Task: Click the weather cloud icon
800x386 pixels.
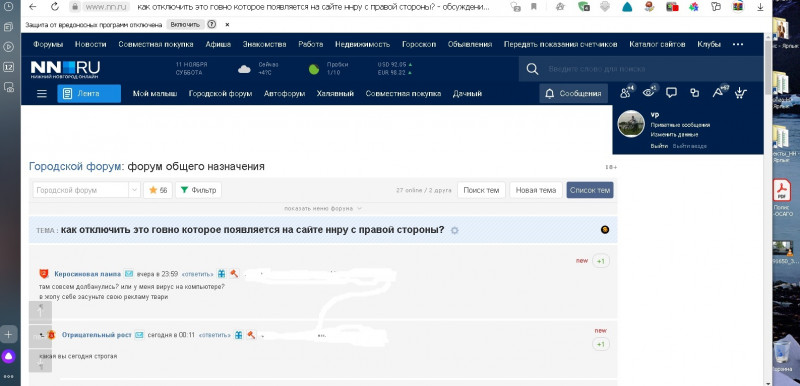Action: tap(244, 69)
